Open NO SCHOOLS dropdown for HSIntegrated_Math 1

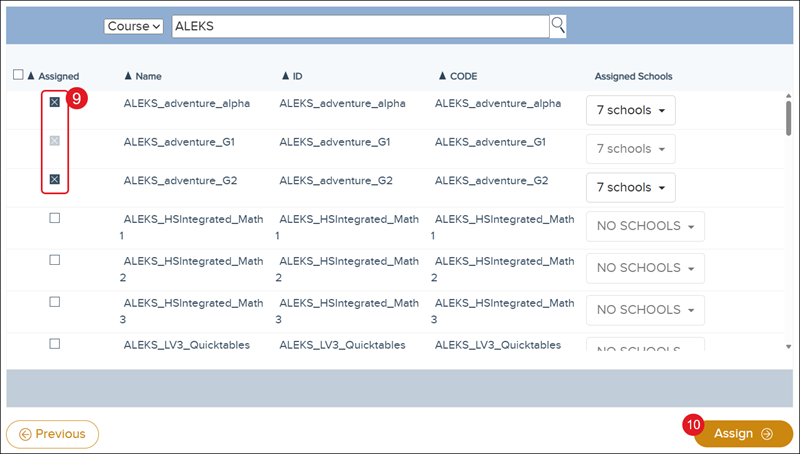pyautogui.click(x=645, y=226)
